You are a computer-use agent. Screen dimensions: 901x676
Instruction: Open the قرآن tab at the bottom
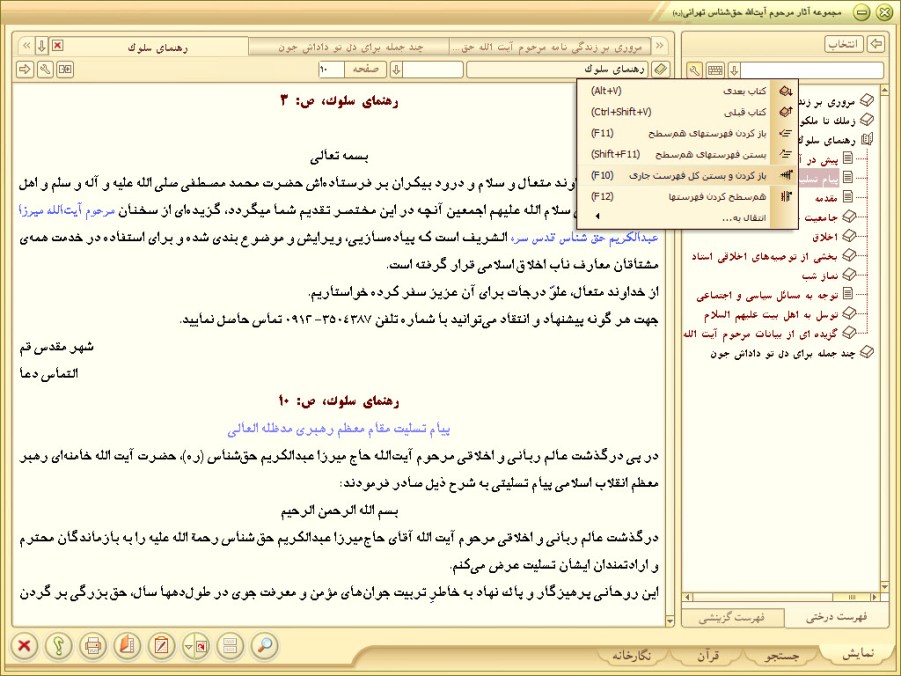(708, 655)
